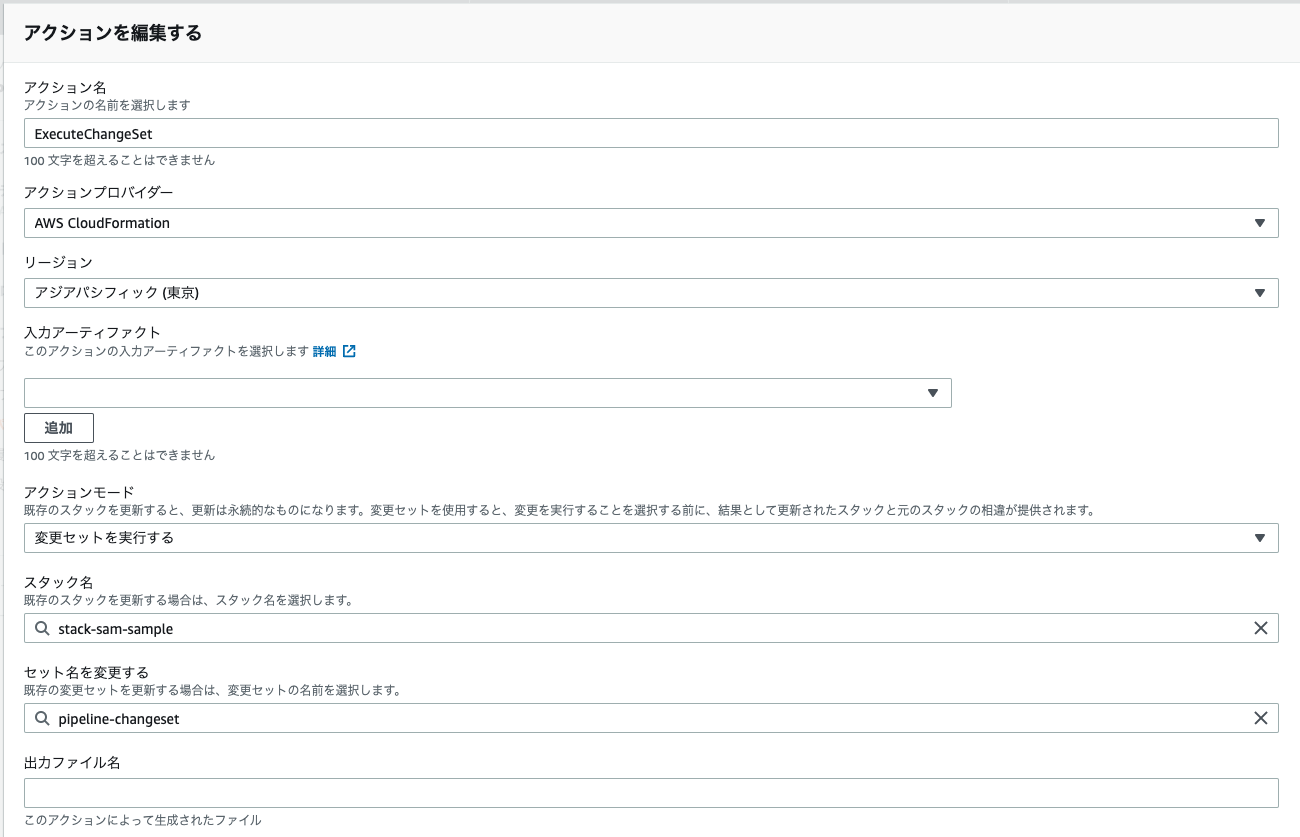Click the dropdown arrow on アジアパシフィック (東京) field

pos(1262,292)
